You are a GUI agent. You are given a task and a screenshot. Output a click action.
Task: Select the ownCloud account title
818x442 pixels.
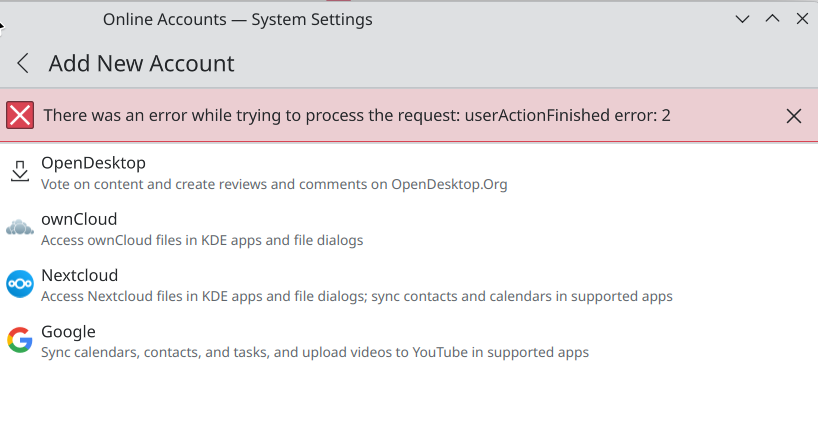click(79, 219)
